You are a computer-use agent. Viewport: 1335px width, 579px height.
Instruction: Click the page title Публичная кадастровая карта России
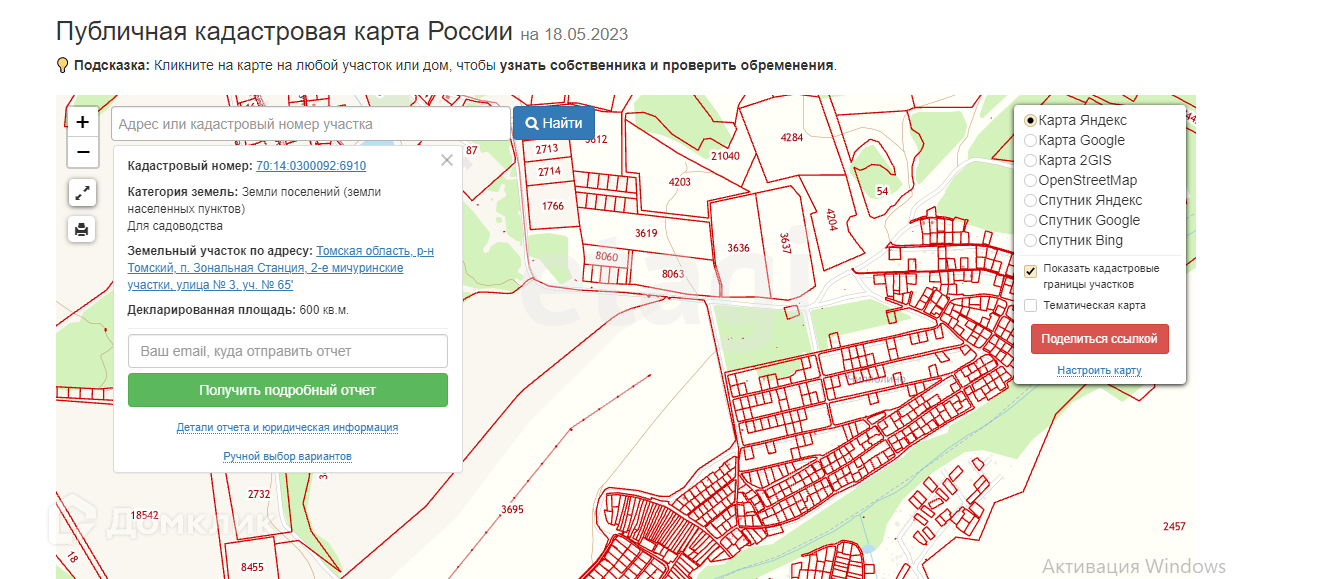[x=284, y=31]
